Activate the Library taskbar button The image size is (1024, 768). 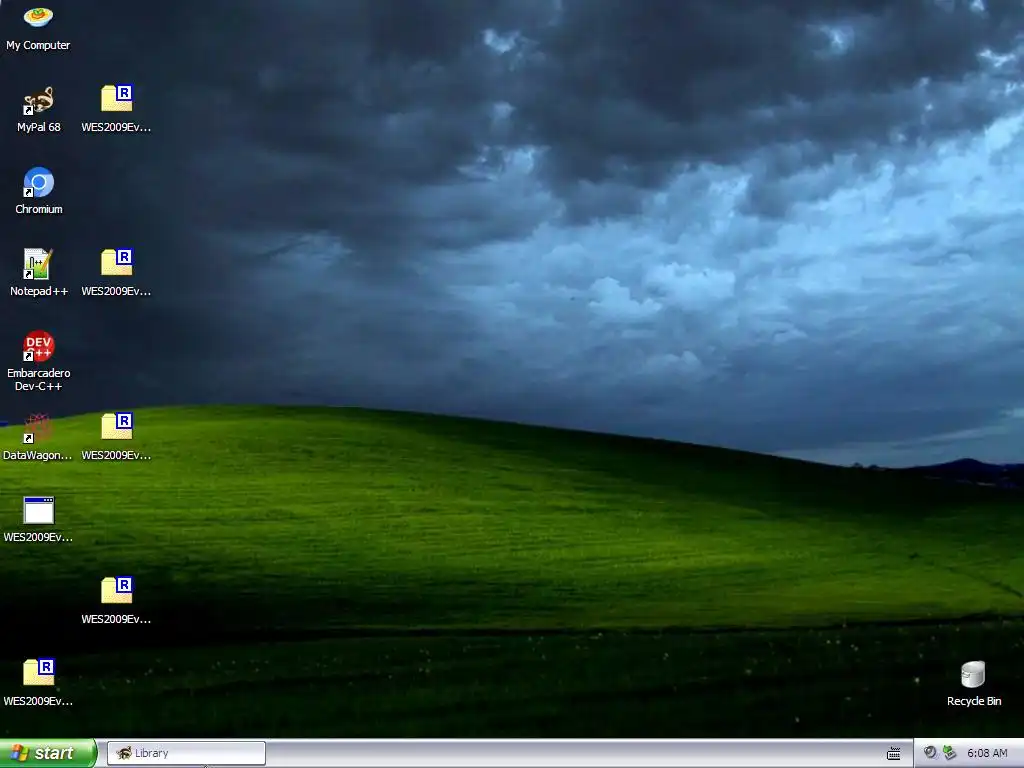tap(186, 753)
